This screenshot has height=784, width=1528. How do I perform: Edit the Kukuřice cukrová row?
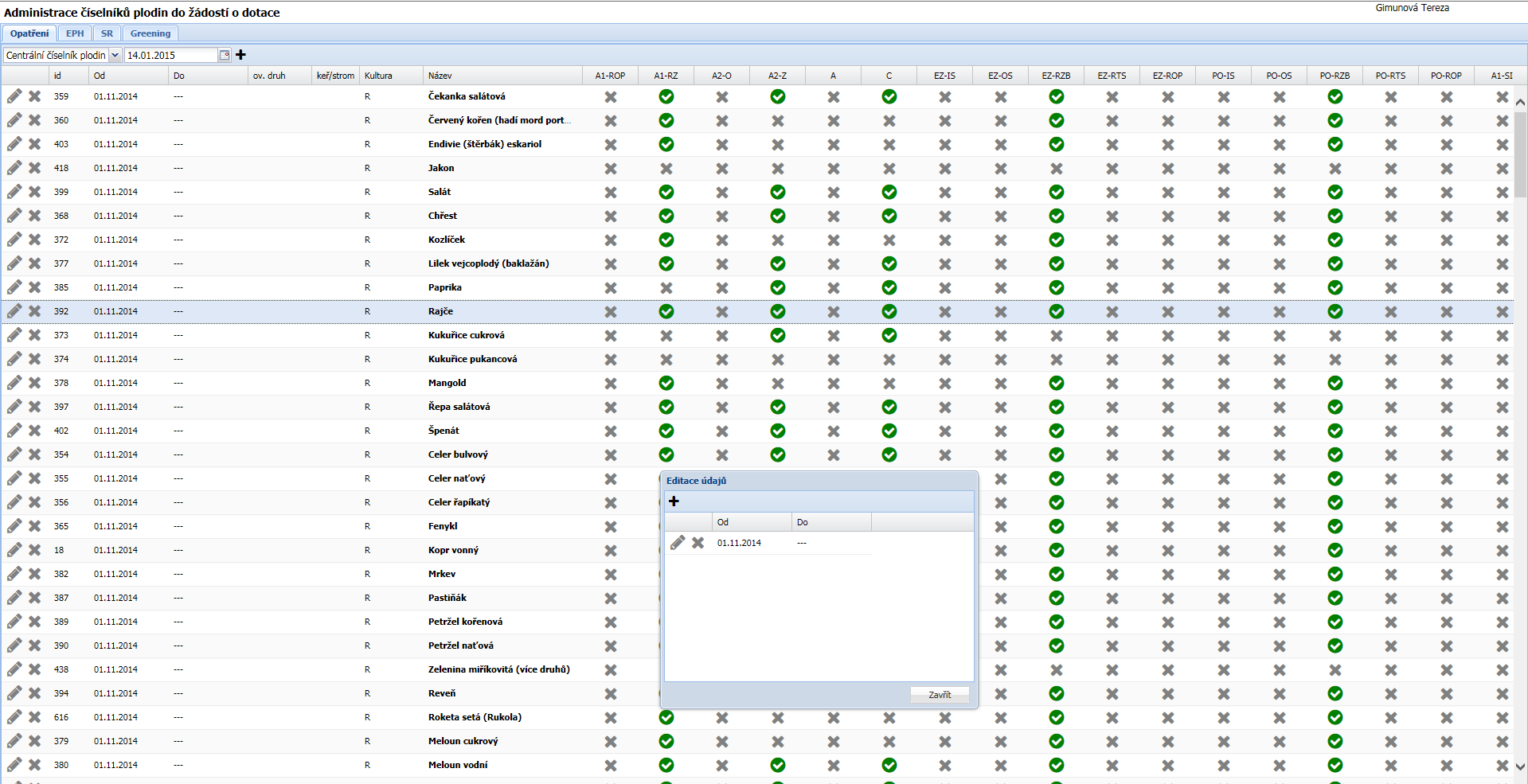14,335
